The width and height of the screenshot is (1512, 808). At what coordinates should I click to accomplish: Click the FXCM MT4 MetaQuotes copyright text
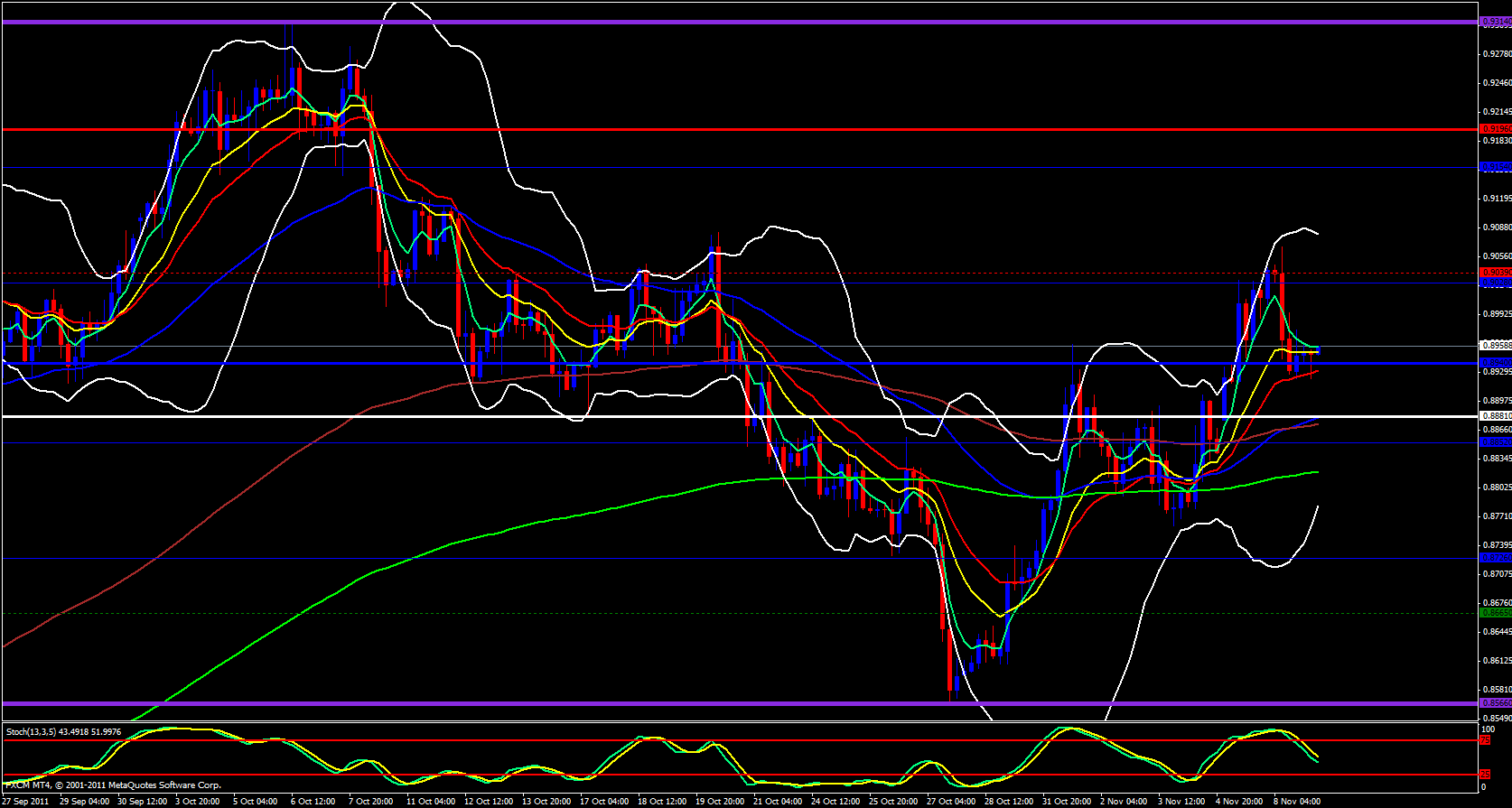(x=113, y=785)
